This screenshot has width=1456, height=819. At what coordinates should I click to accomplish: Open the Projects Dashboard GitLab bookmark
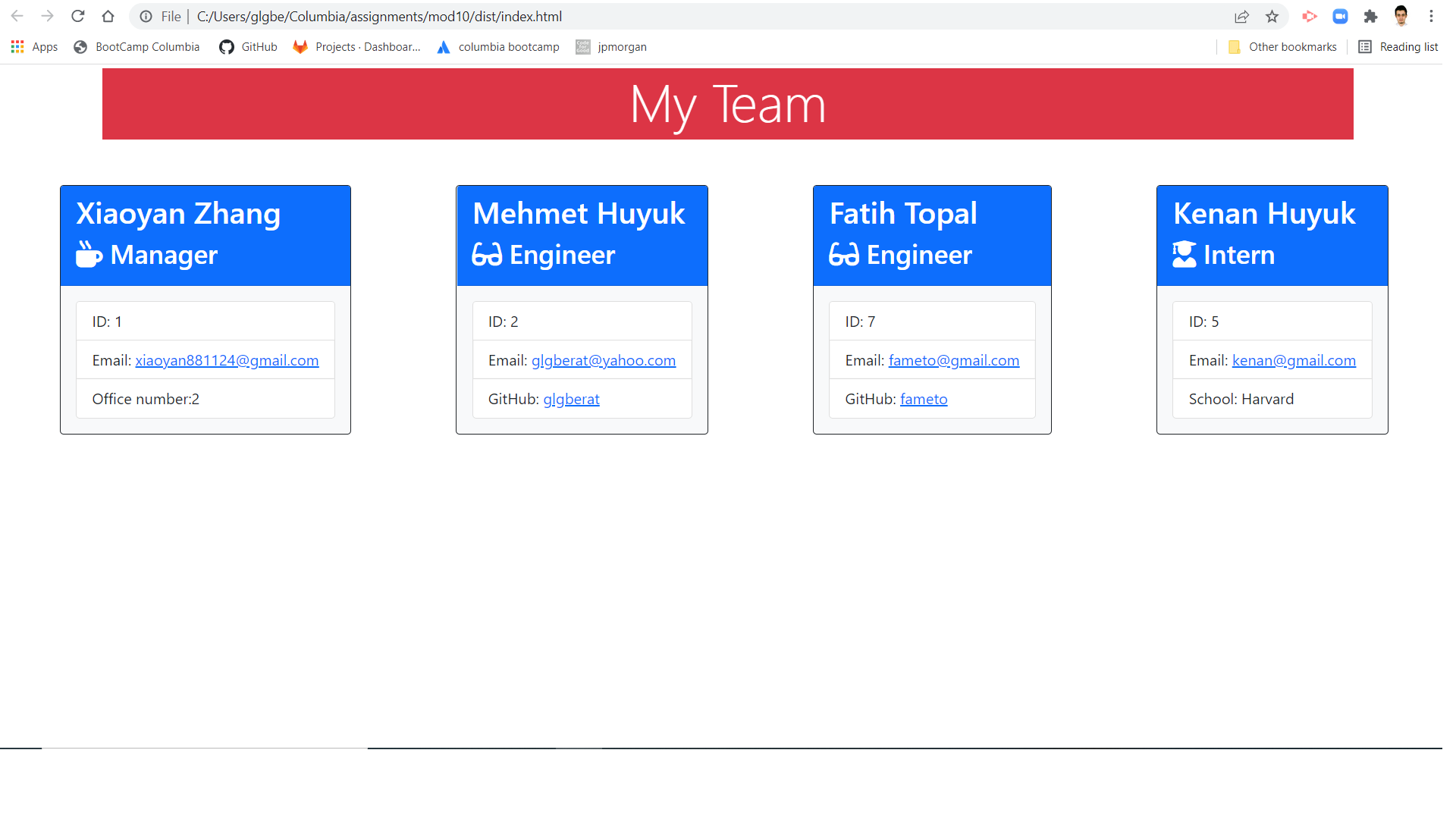coord(356,47)
